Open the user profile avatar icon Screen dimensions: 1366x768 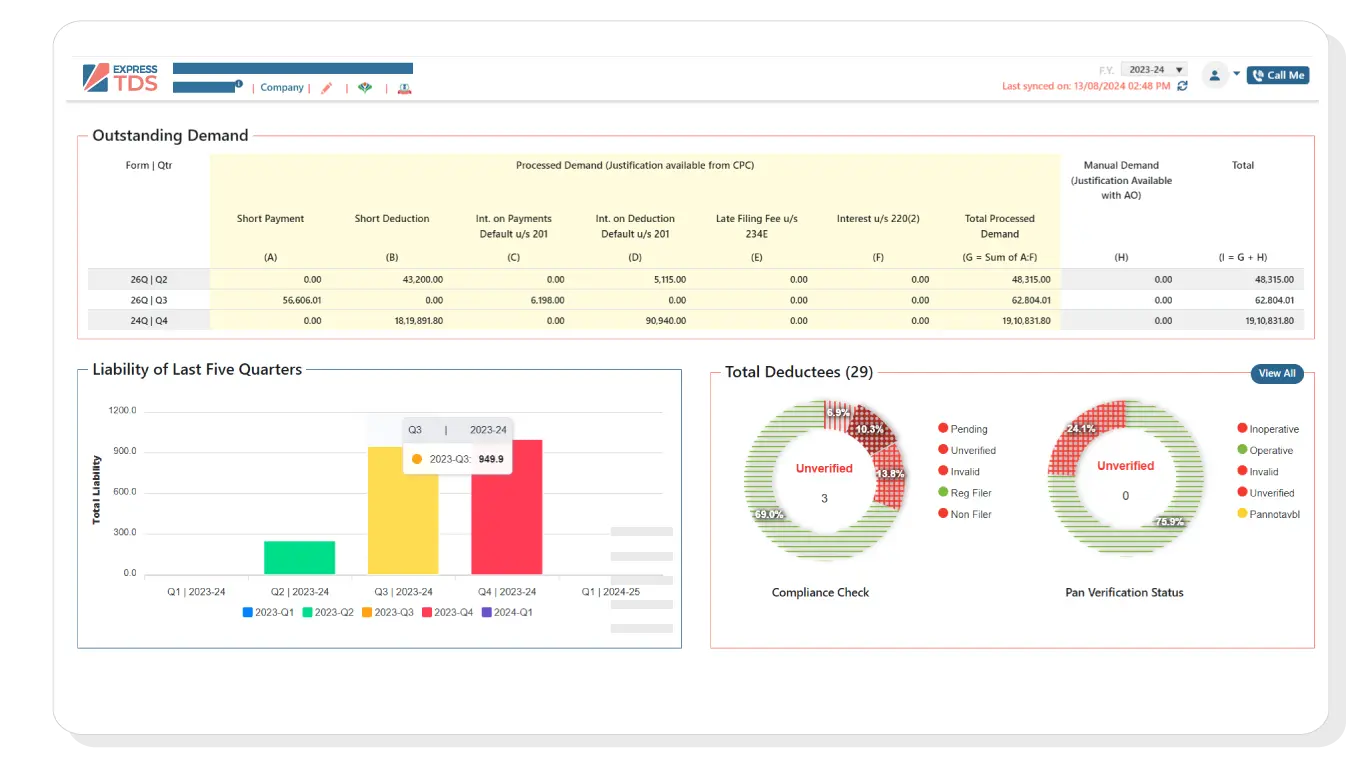[x=1215, y=75]
